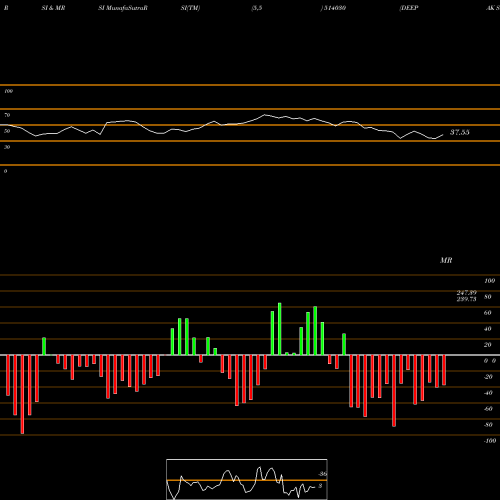This screenshot has height=500, width=500.
Task: Select the 239.73 value in MR panel
Action: coord(467,299)
